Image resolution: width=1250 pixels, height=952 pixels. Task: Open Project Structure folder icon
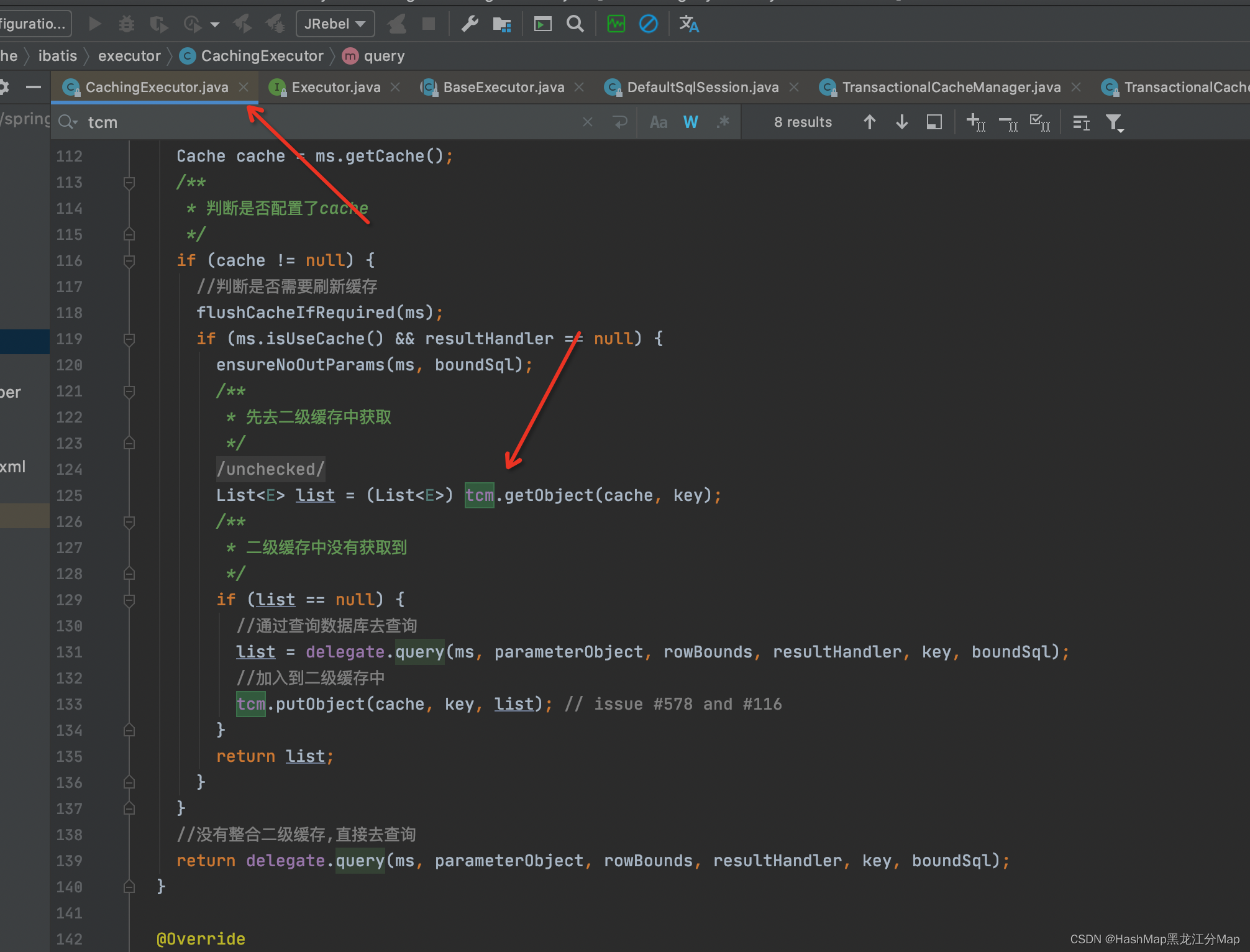502,24
